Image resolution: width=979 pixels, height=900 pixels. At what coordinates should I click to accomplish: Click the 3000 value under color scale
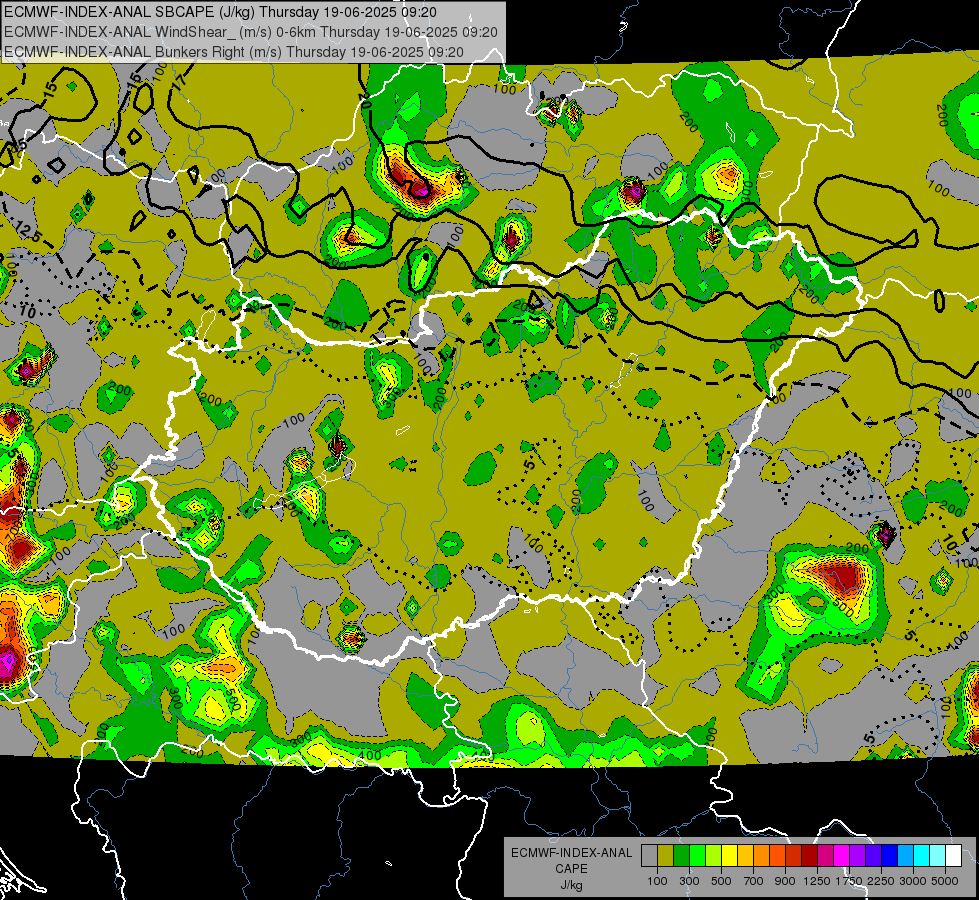pyautogui.click(x=913, y=881)
